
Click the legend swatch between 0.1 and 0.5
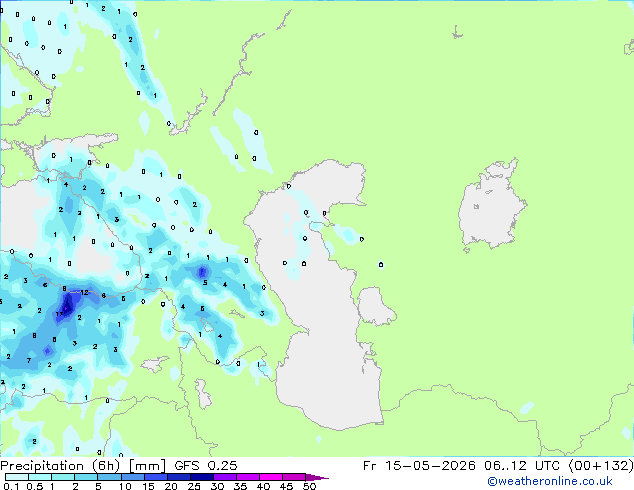coord(17,477)
